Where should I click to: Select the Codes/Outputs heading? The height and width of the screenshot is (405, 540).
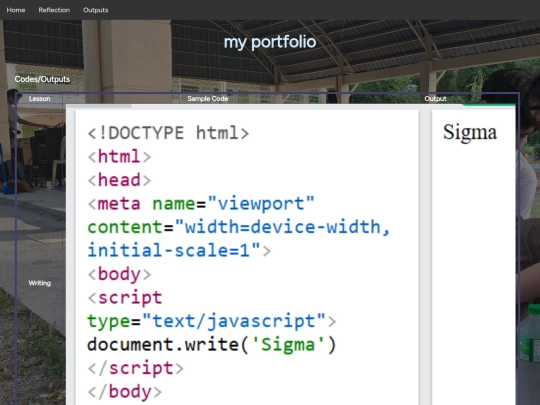tap(42, 79)
